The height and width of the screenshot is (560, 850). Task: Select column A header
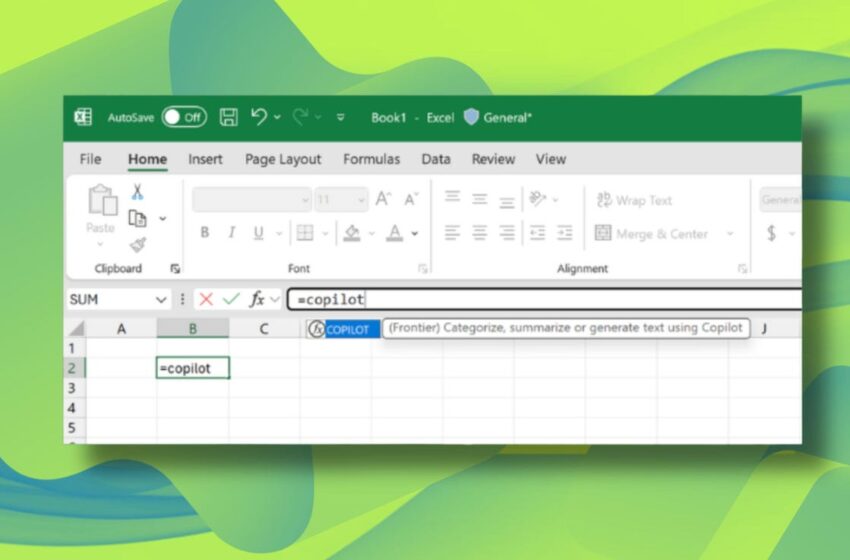121,329
